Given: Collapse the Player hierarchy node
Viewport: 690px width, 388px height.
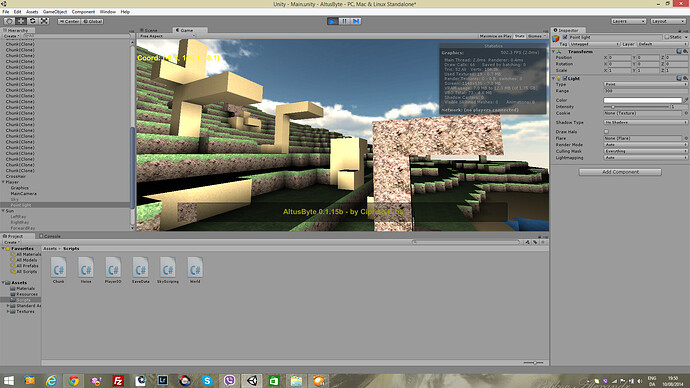Looking at the screenshot, I should click(x=4, y=182).
